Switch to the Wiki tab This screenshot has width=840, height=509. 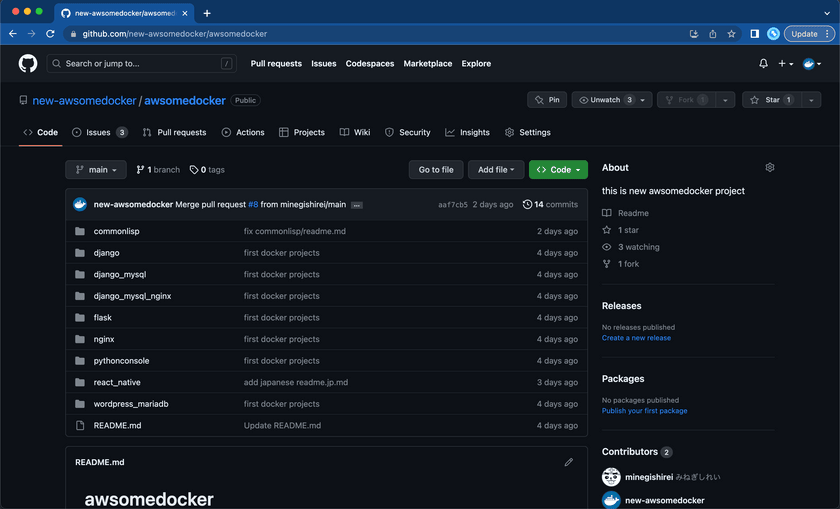355,132
